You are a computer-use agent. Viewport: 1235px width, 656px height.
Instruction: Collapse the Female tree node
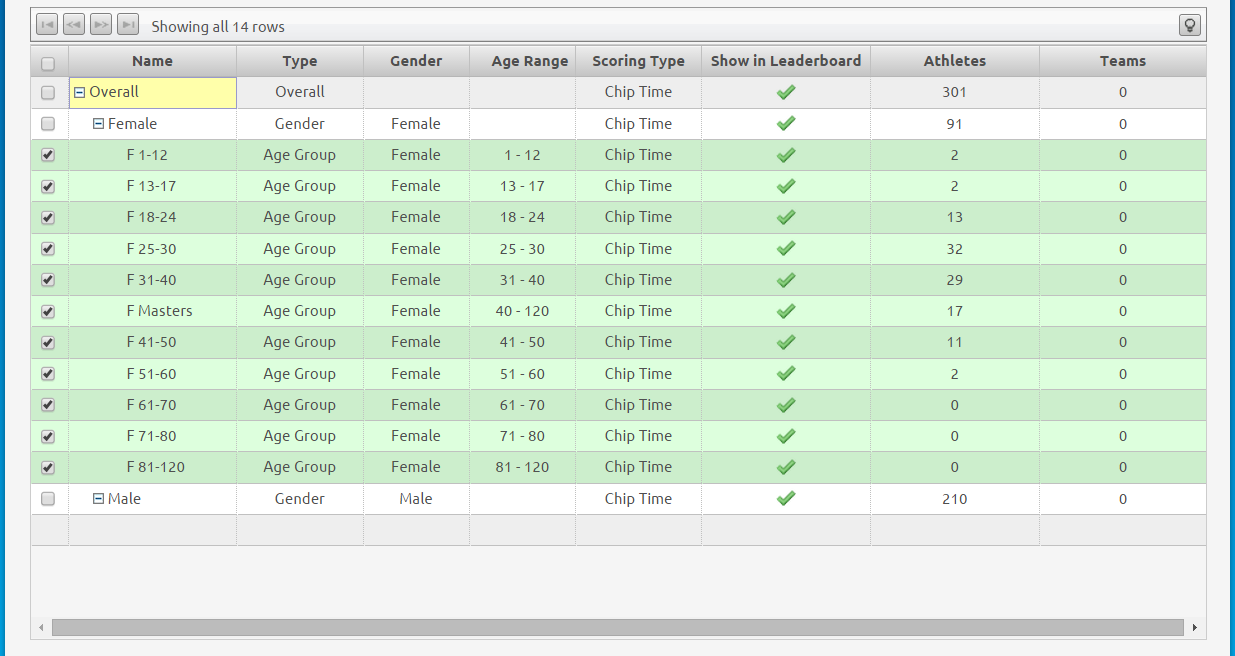(98, 124)
